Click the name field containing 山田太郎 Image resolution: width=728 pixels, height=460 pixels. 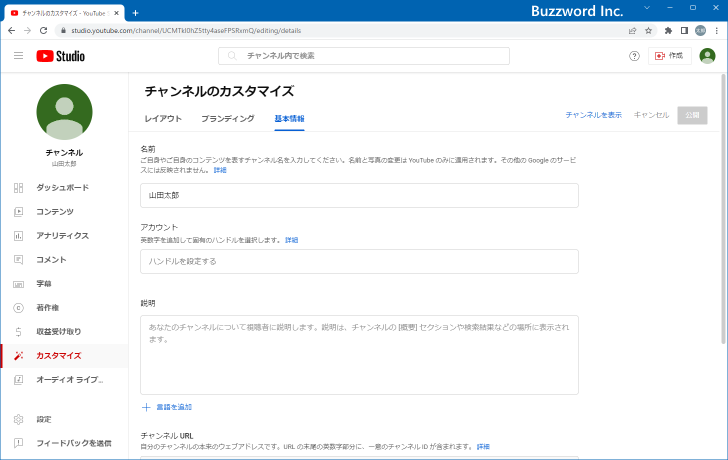pos(359,195)
